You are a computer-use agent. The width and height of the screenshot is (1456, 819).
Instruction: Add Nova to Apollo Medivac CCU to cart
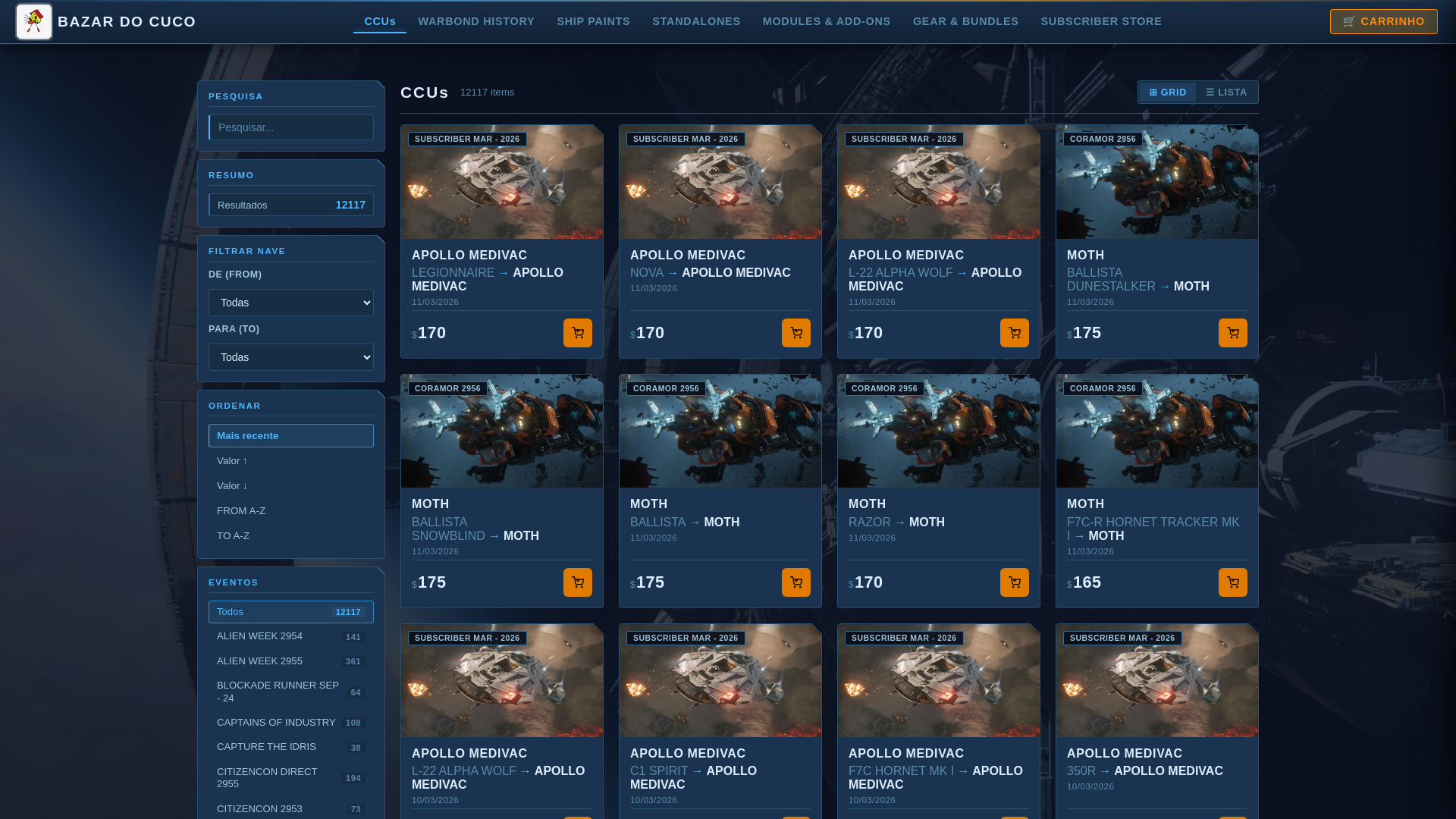(796, 333)
